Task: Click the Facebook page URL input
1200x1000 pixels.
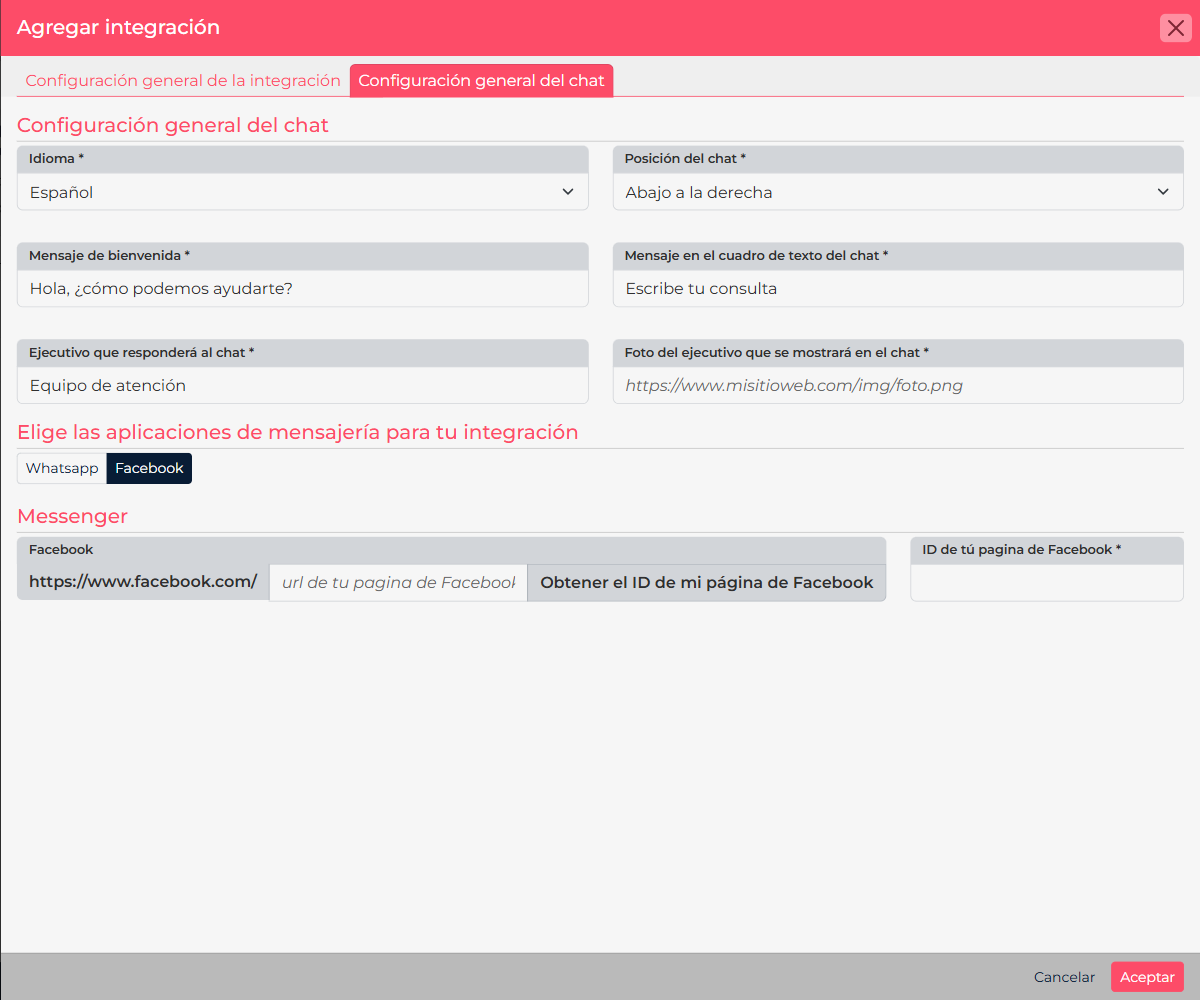Action: [398, 582]
